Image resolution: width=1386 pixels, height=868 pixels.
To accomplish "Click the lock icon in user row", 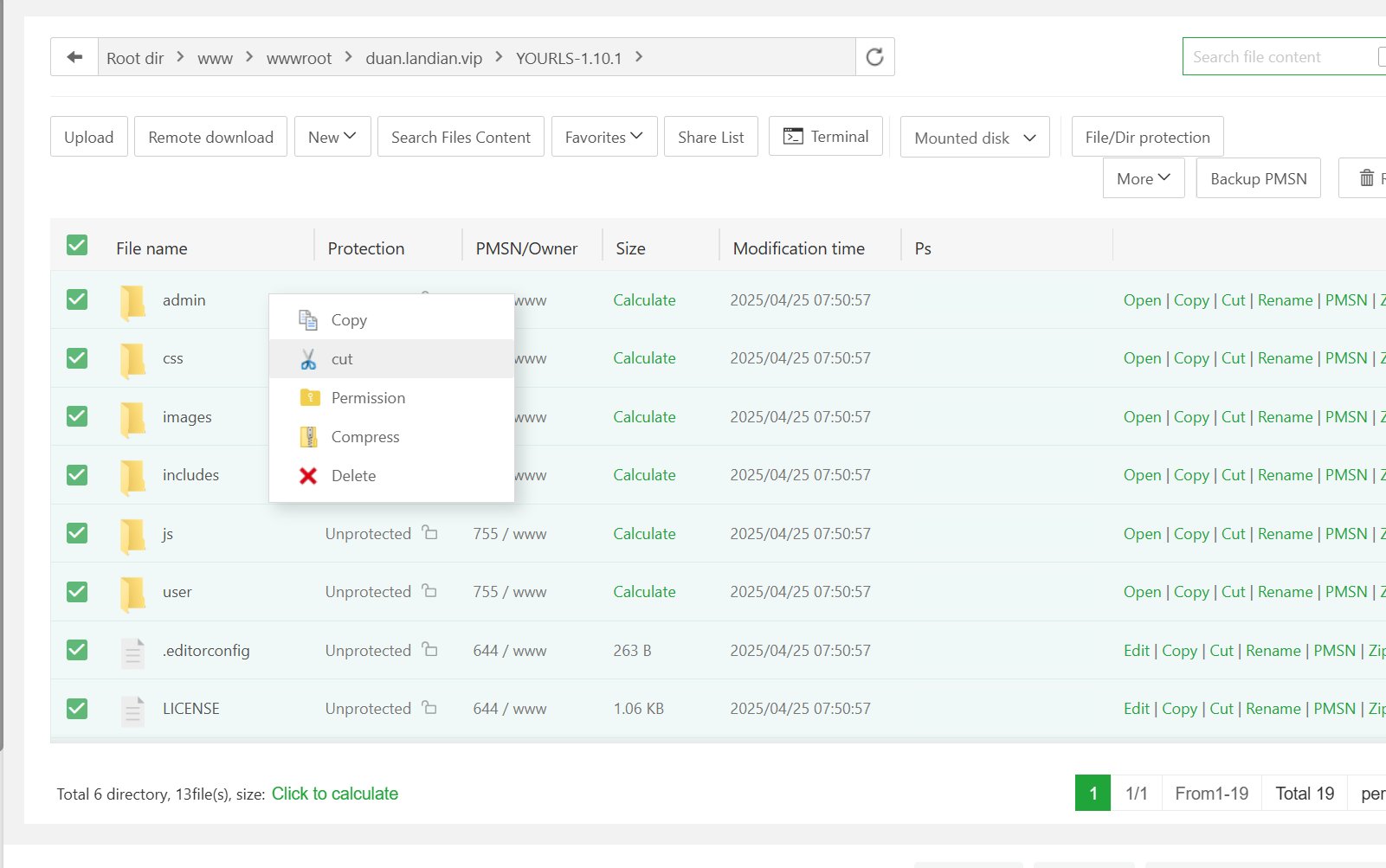I will [429, 591].
